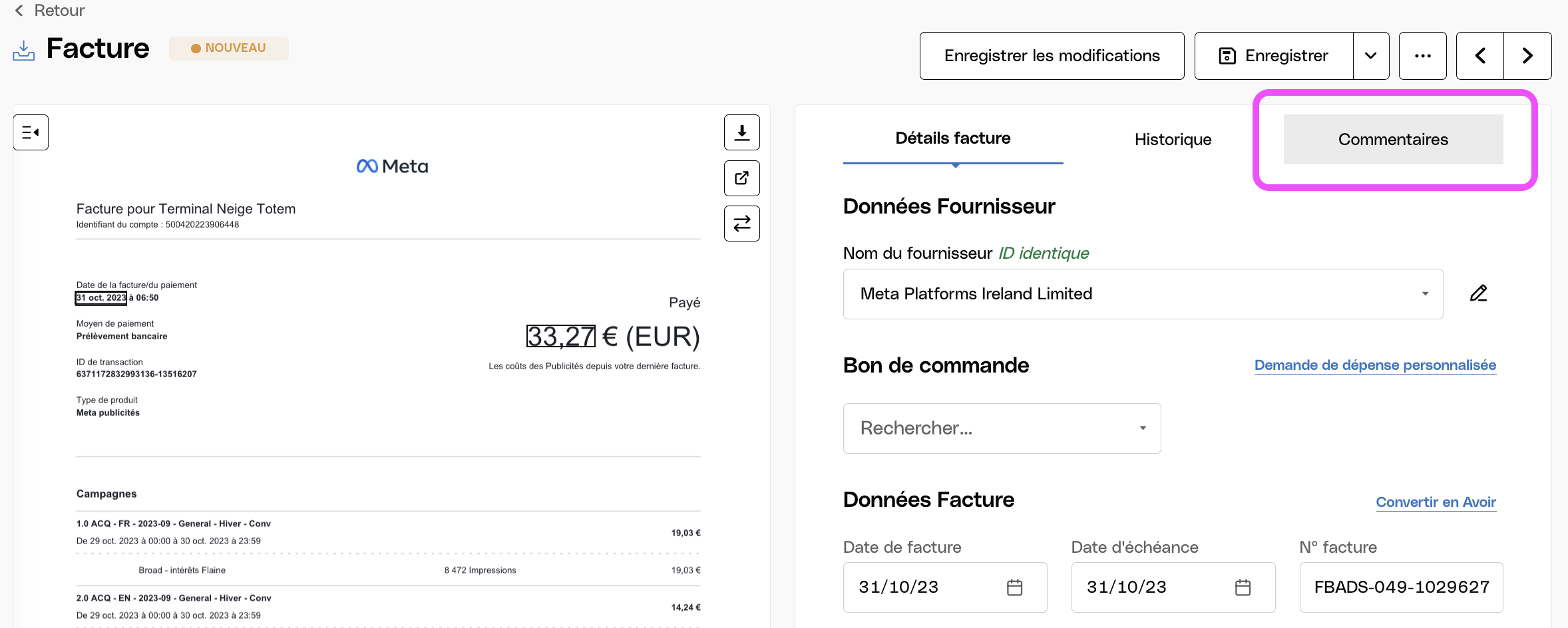1568x628 pixels.
Task: Click the 14,24 € amount
Action: pos(686,607)
